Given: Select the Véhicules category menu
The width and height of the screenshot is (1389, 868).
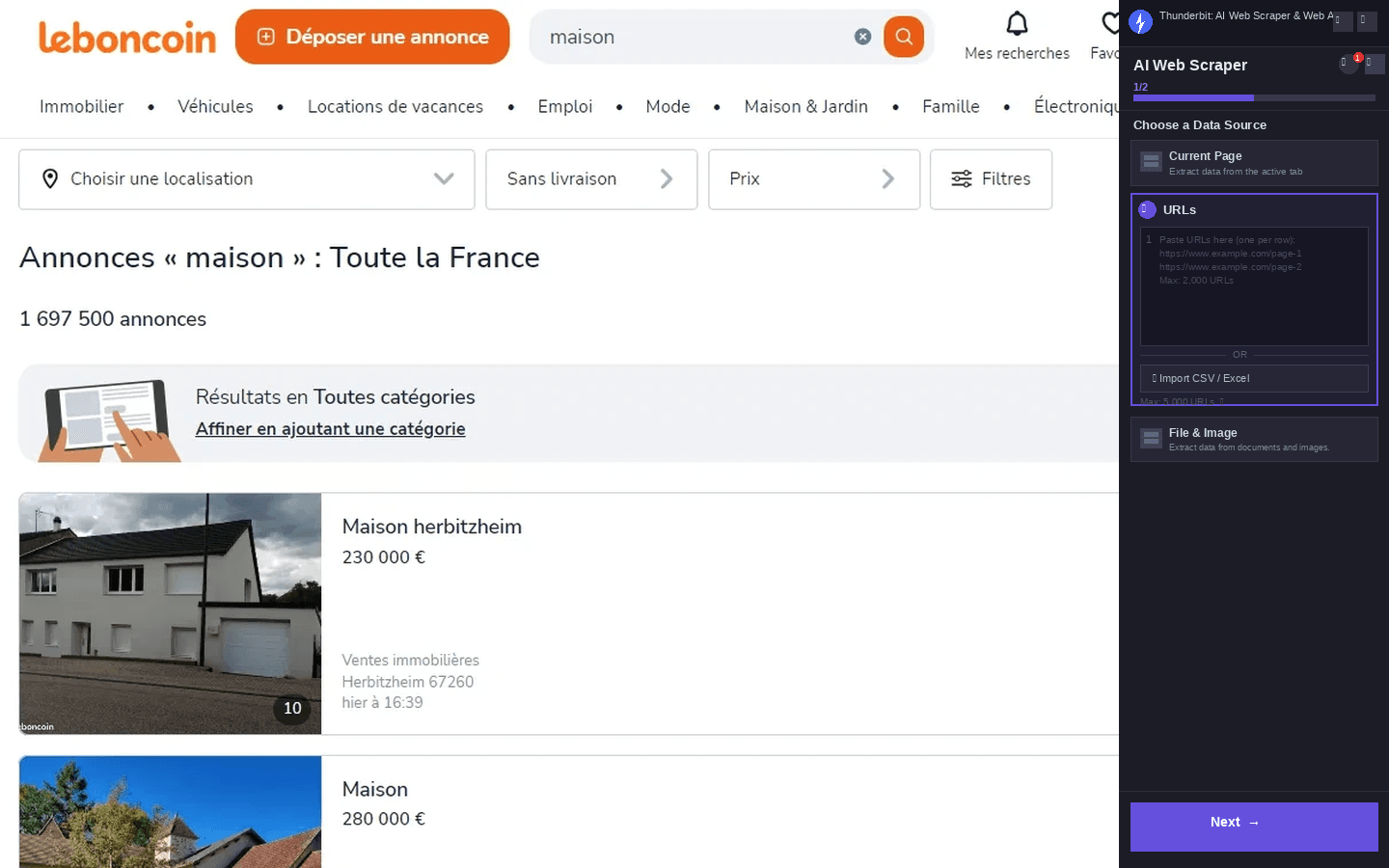Looking at the screenshot, I should coord(215,106).
